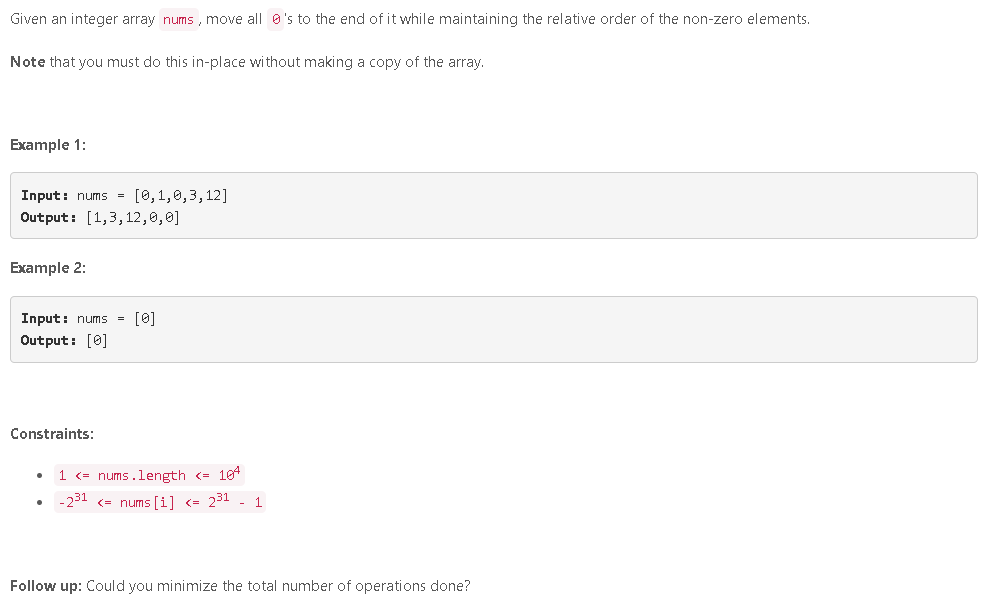The image size is (988, 609).
Task: Click the bold 'Follow up:' label
Action: [x=46, y=586]
